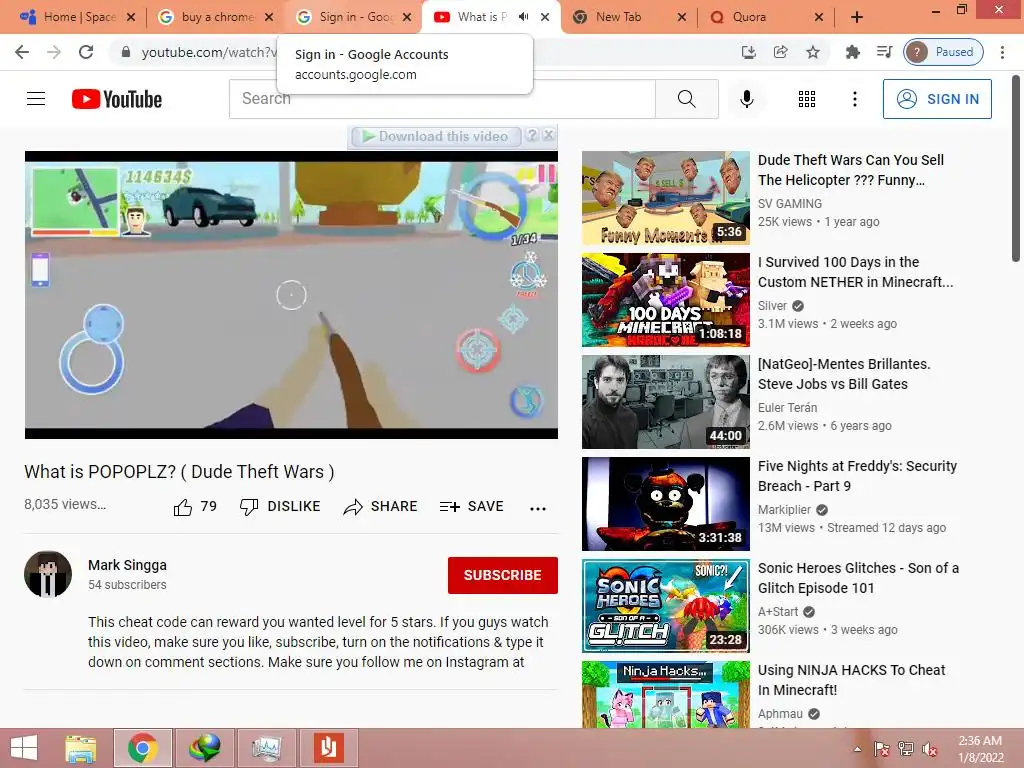Open the Markiplier channel link
The width and height of the screenshot is (1024, 768).
tap(784, 509)
